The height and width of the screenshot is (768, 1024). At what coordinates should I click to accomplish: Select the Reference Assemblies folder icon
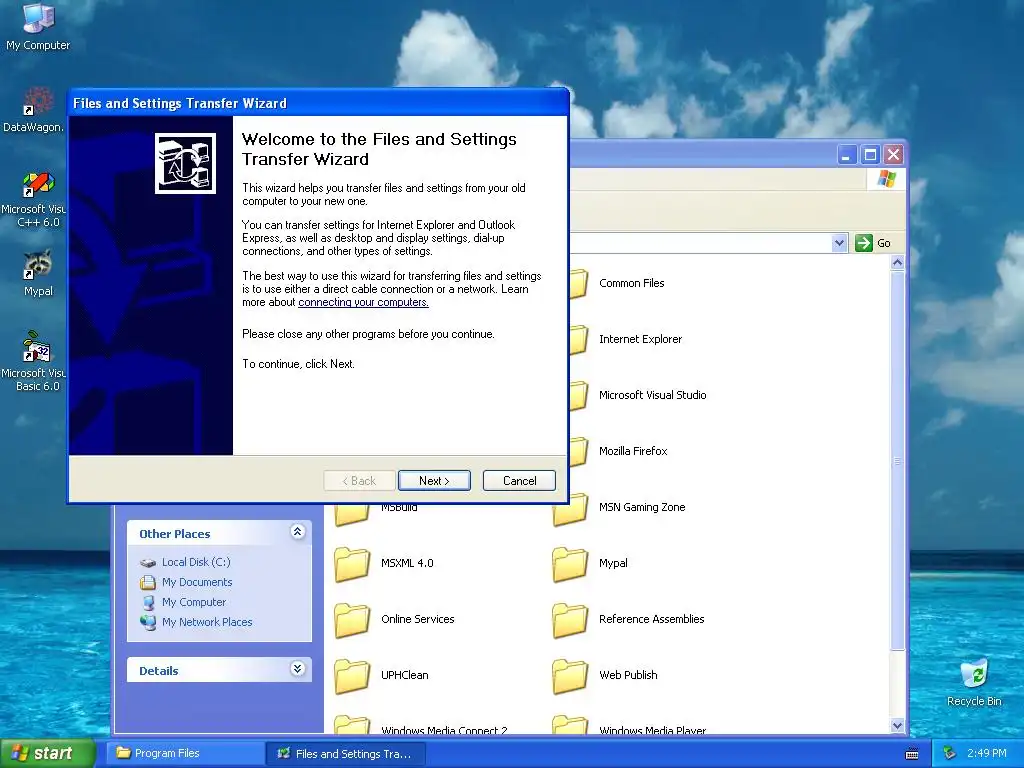coord(570,620)
